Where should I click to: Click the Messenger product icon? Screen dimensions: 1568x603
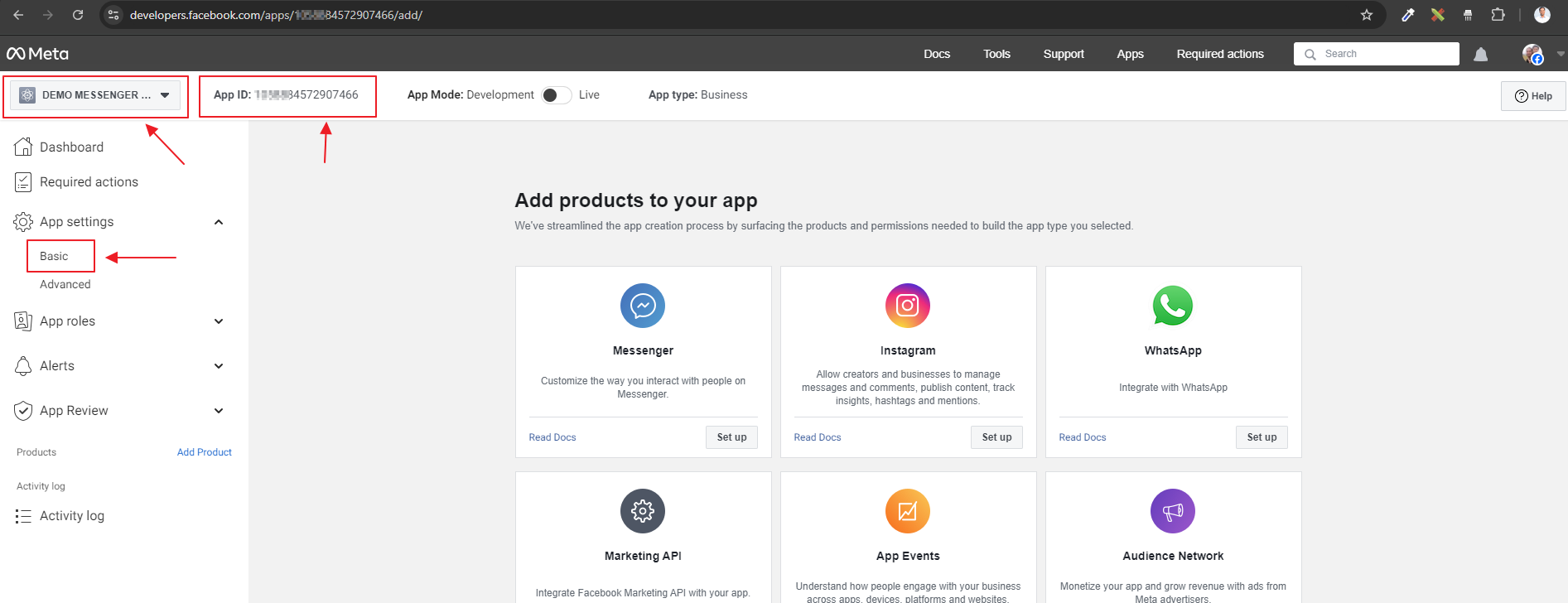[x=643, y=306]
